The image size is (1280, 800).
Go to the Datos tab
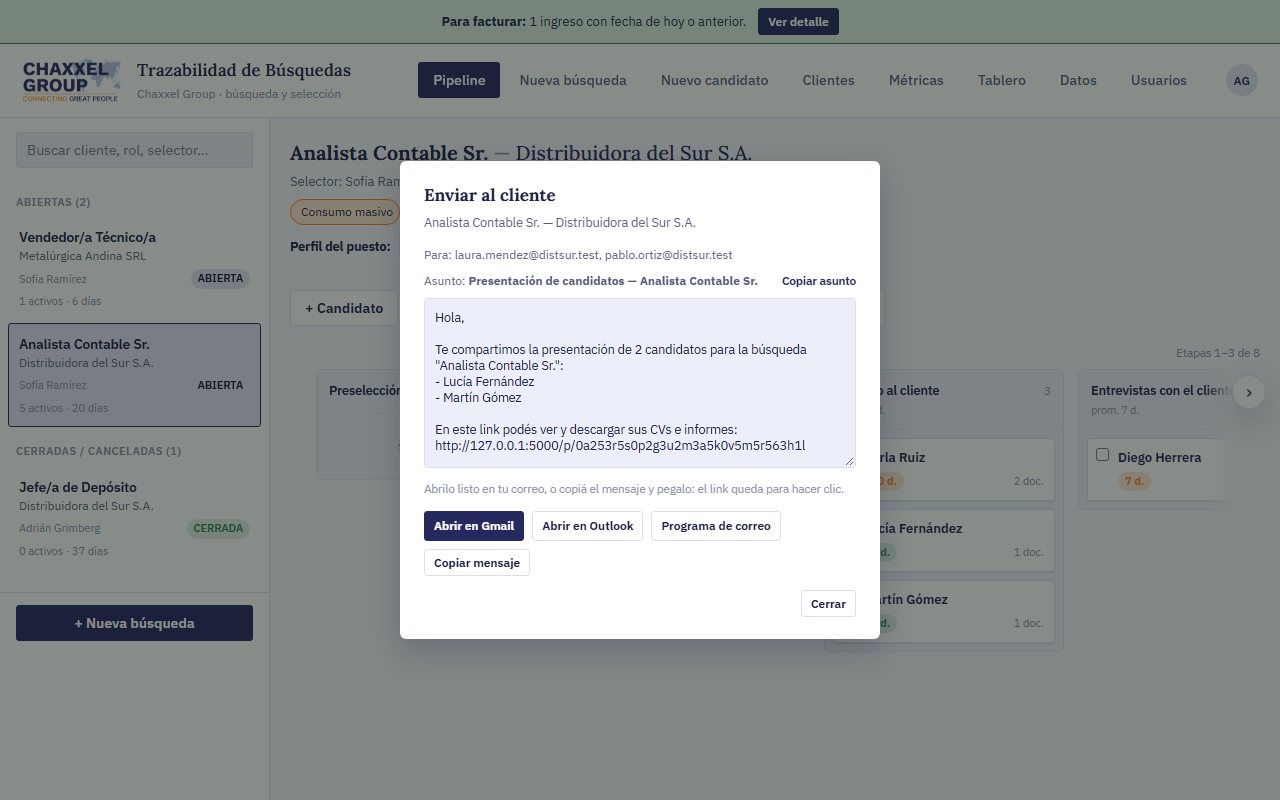[x=1078, y=80]
